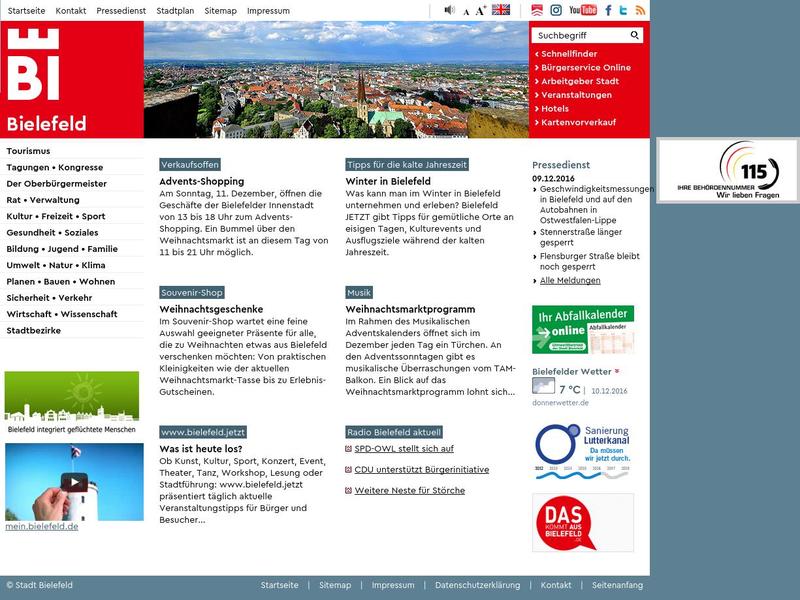Open Pressedienst in the top navigation
This screenshot has width=800, height=600.
121,11
